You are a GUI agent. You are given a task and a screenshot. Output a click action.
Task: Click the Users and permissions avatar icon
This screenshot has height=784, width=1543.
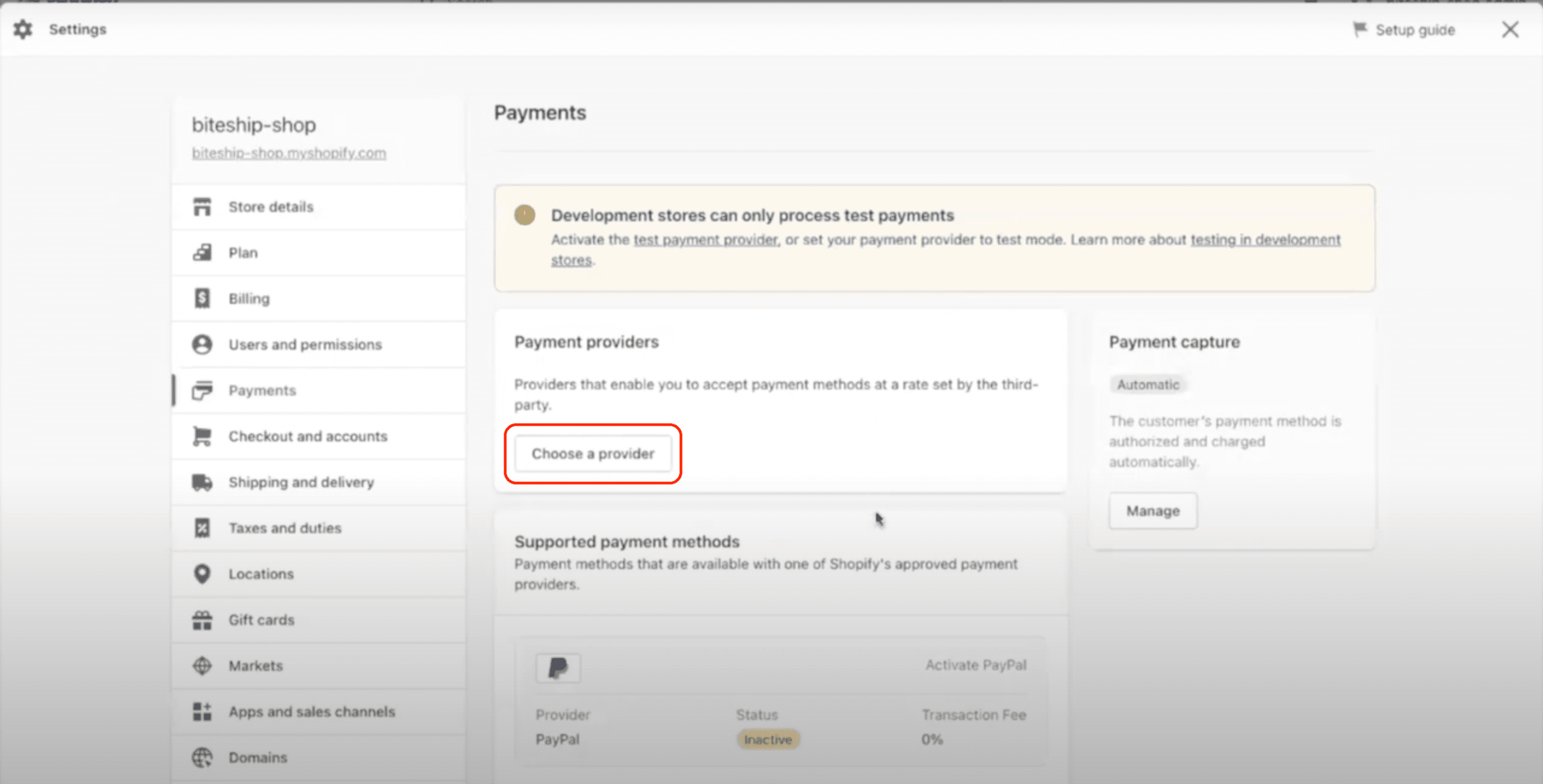[202, 344]
